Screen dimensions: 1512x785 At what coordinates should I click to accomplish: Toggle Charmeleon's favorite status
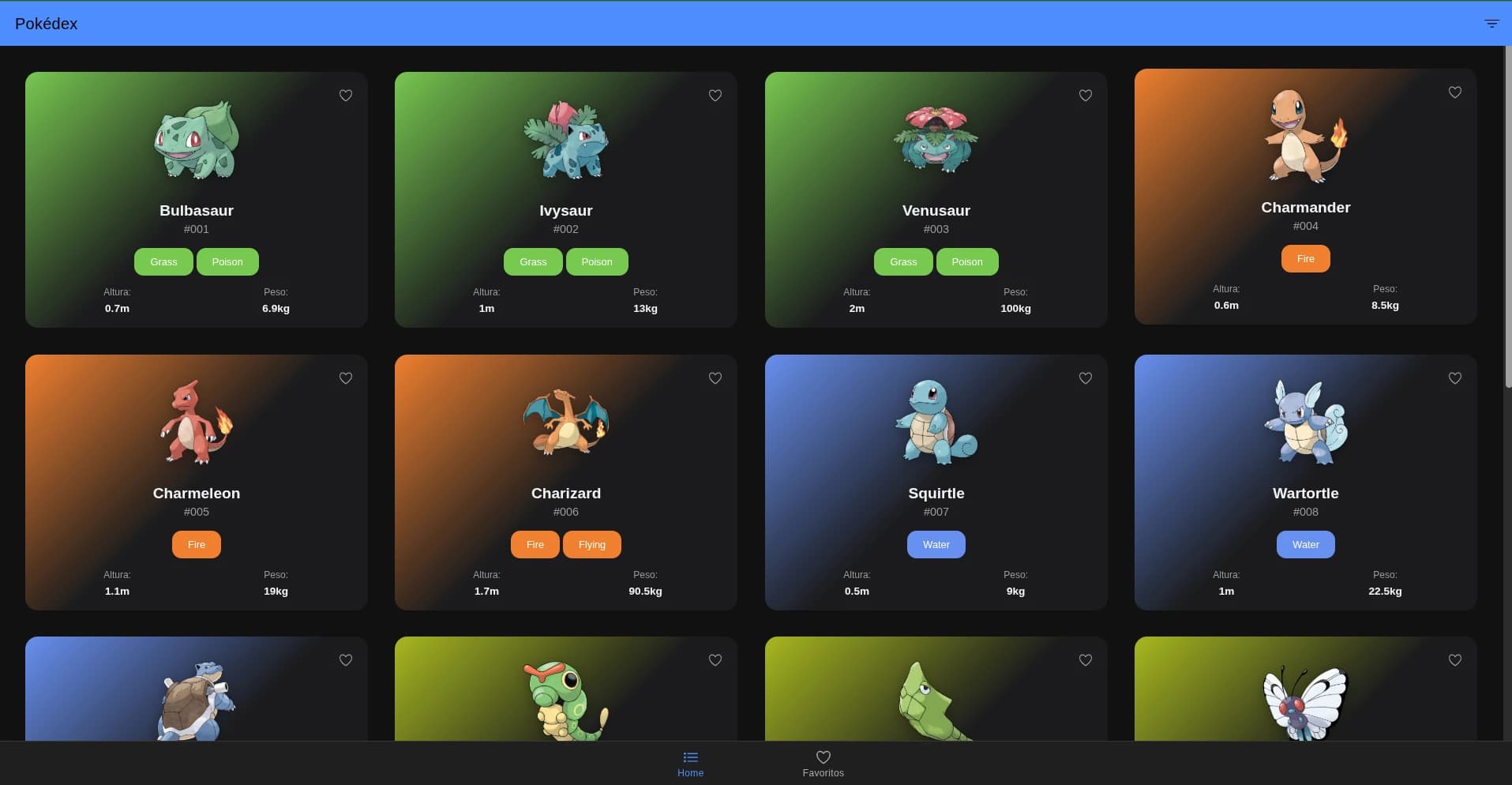pos(345,377)
